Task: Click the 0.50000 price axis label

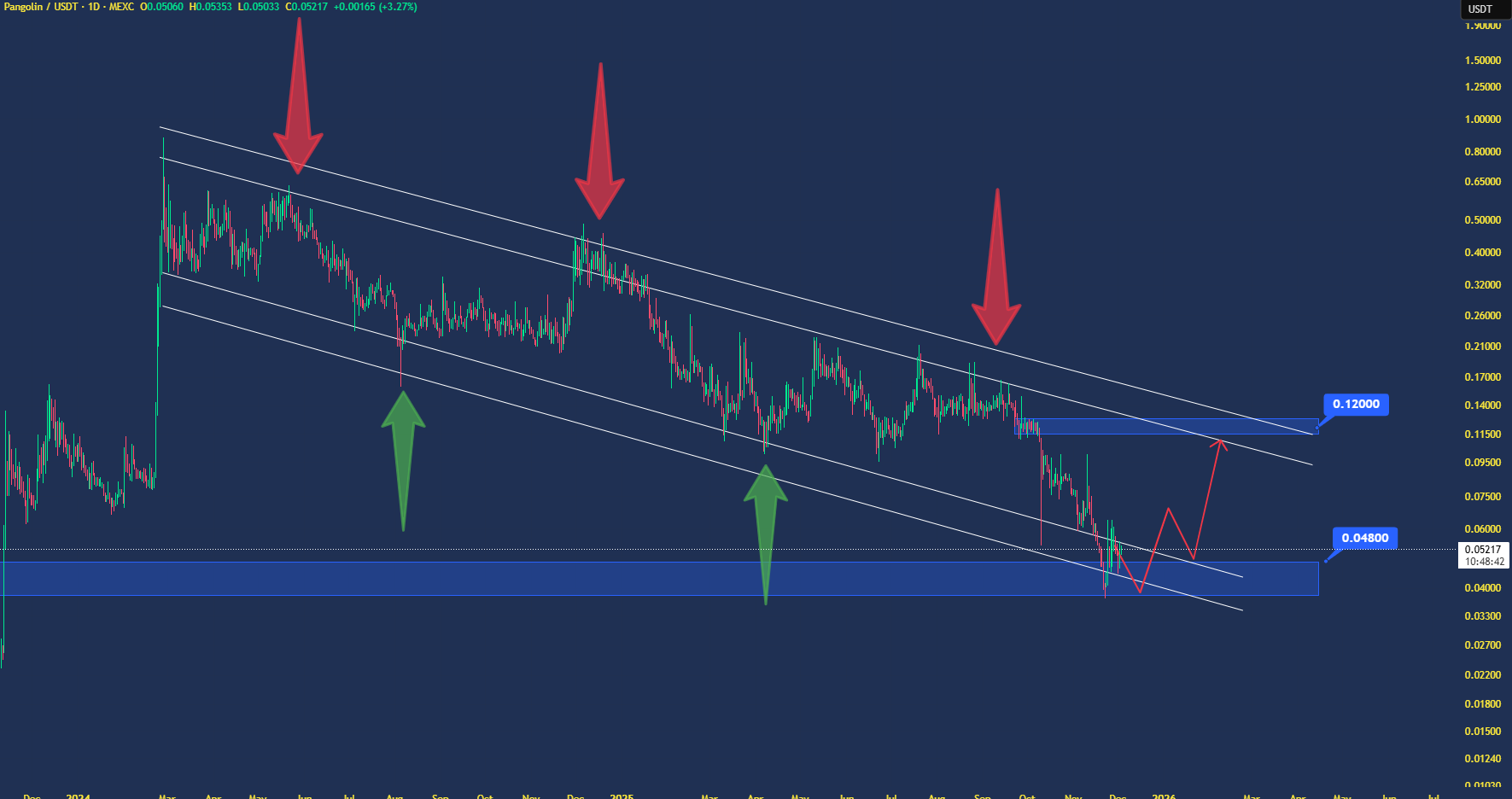Action: [1482, 220]
